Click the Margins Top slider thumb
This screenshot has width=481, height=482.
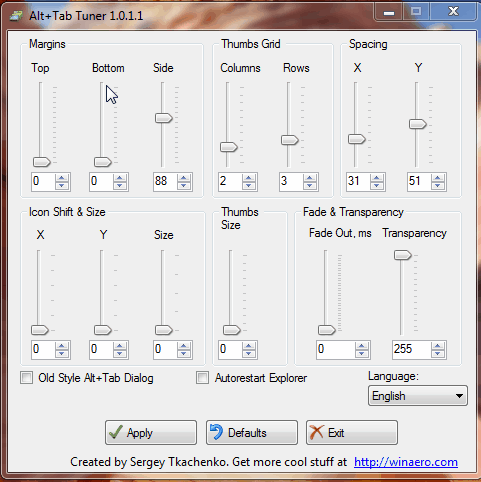[42, 162]
